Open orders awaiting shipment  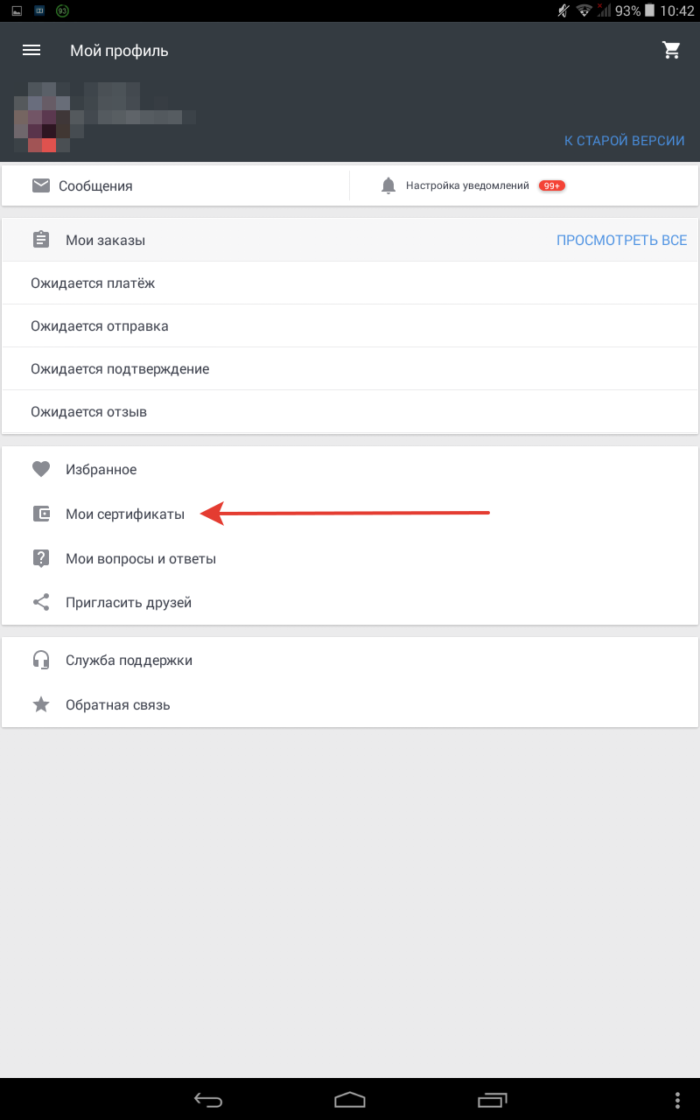(99, 326)
